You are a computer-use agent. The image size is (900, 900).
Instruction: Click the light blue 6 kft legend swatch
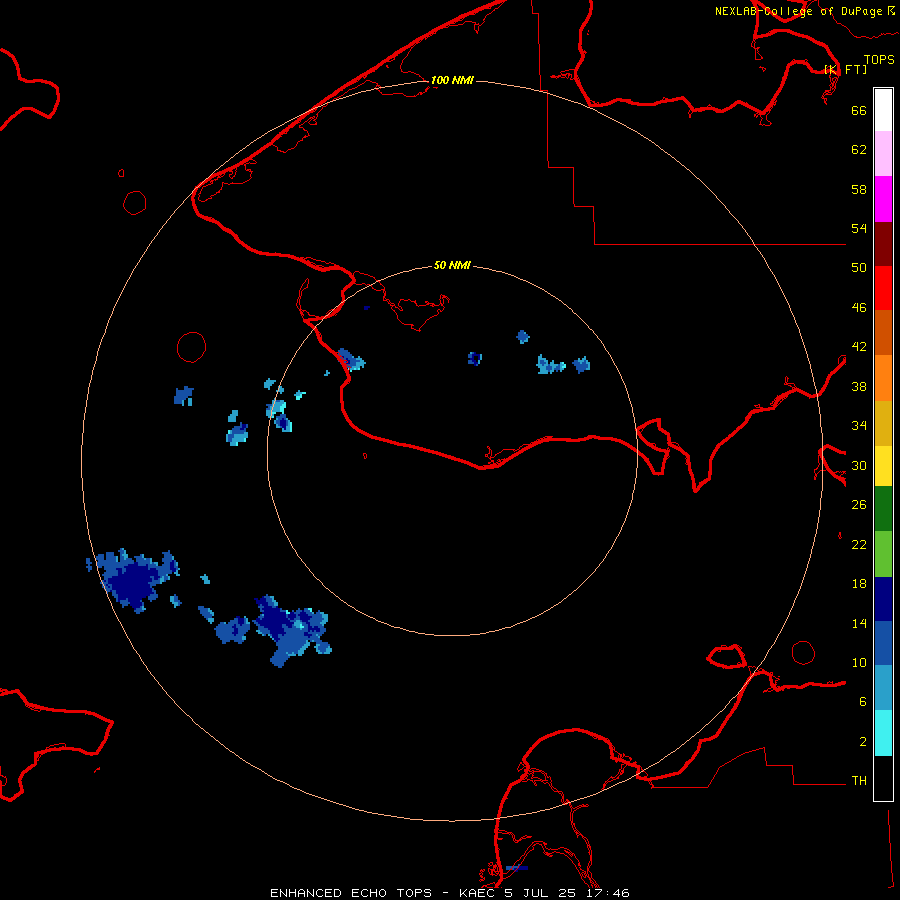(x=883, y=688)
